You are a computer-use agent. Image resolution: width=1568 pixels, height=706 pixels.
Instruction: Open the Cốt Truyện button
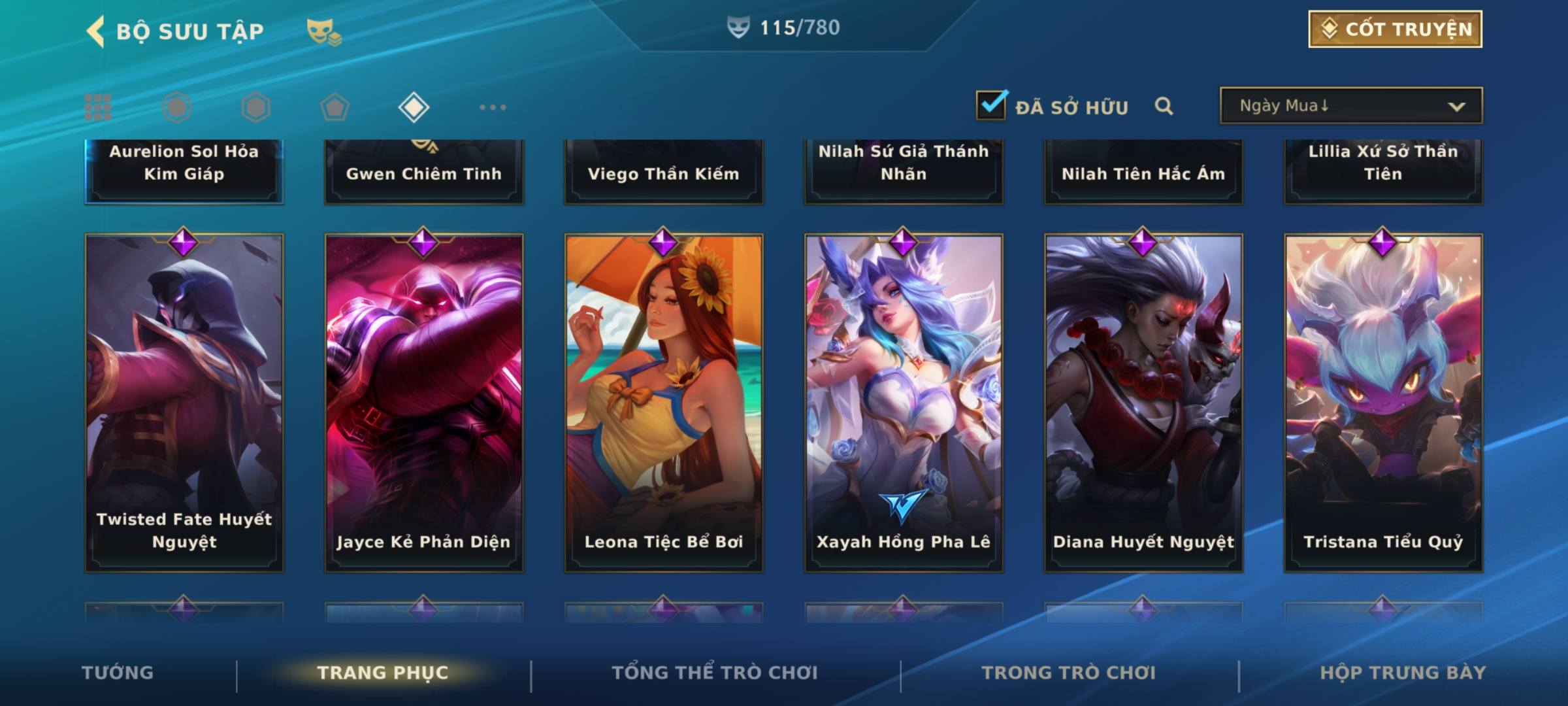[1395, 29]
